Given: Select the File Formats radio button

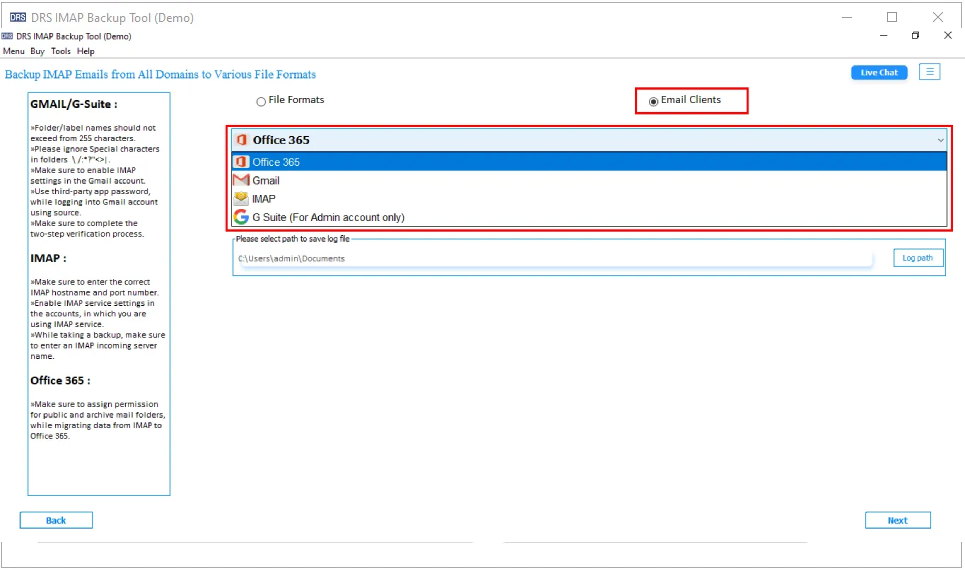Looking at the screenshot, I should [261, 101].
